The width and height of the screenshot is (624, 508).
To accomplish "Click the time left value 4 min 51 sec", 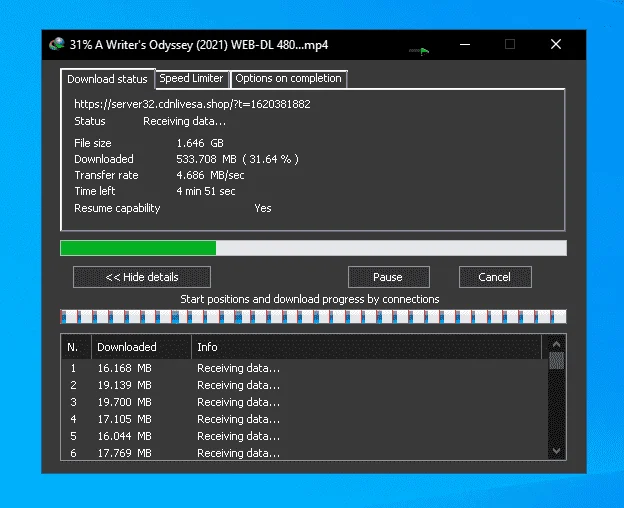I will 206,191.
